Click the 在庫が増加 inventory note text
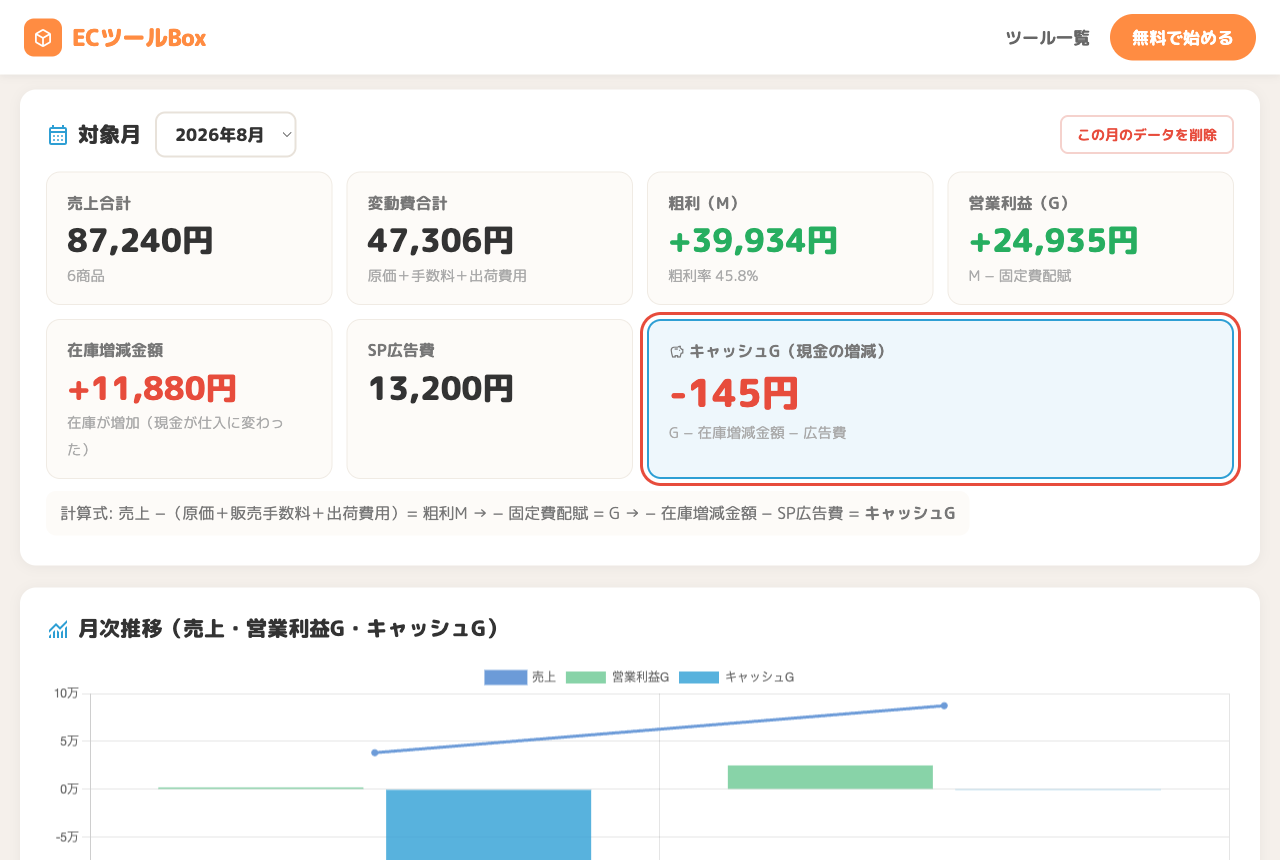This screenshot has width=1280, height=860. pyautogui.click(x=175, y=436)
